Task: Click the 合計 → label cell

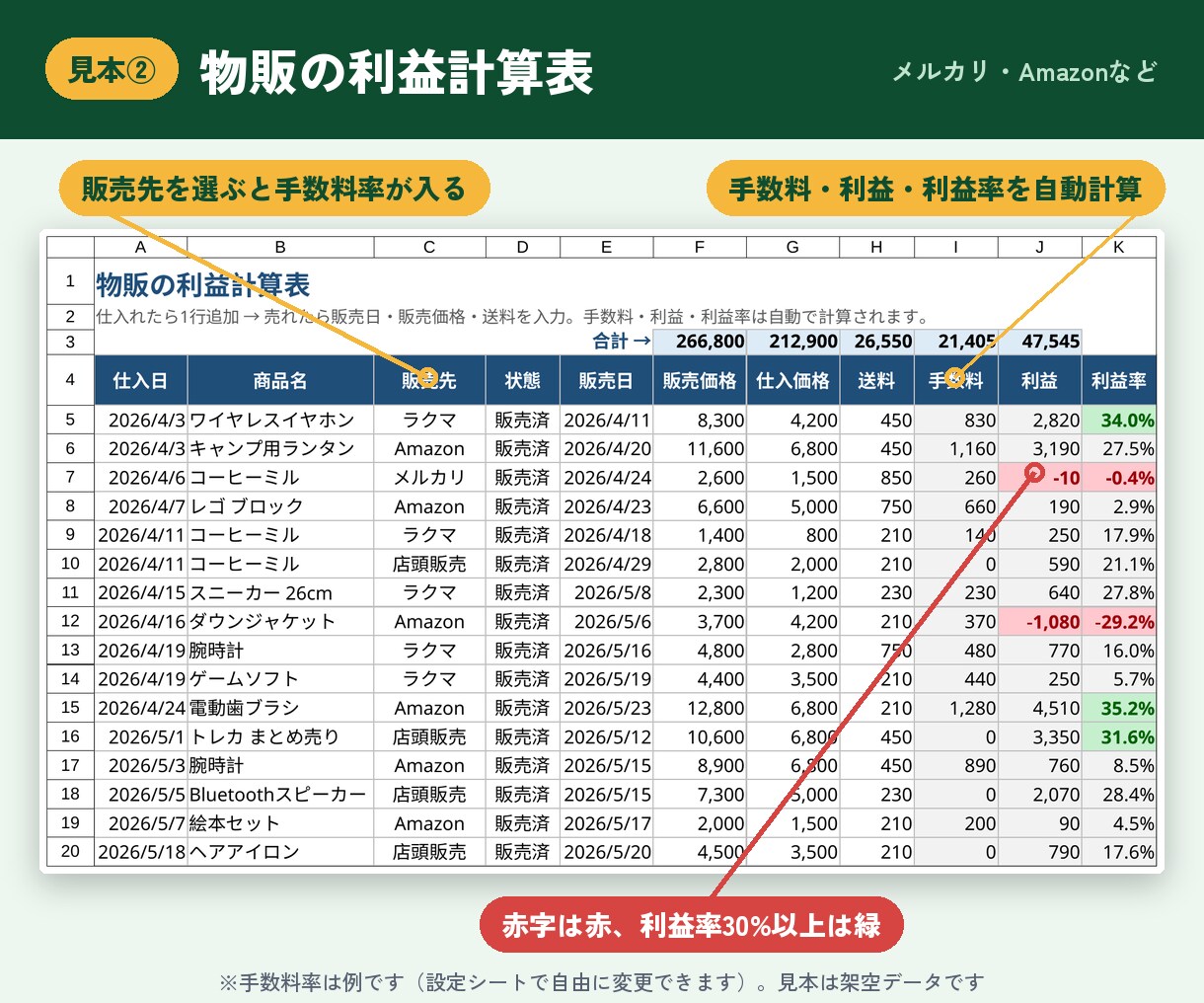Action: pos(622,342)
